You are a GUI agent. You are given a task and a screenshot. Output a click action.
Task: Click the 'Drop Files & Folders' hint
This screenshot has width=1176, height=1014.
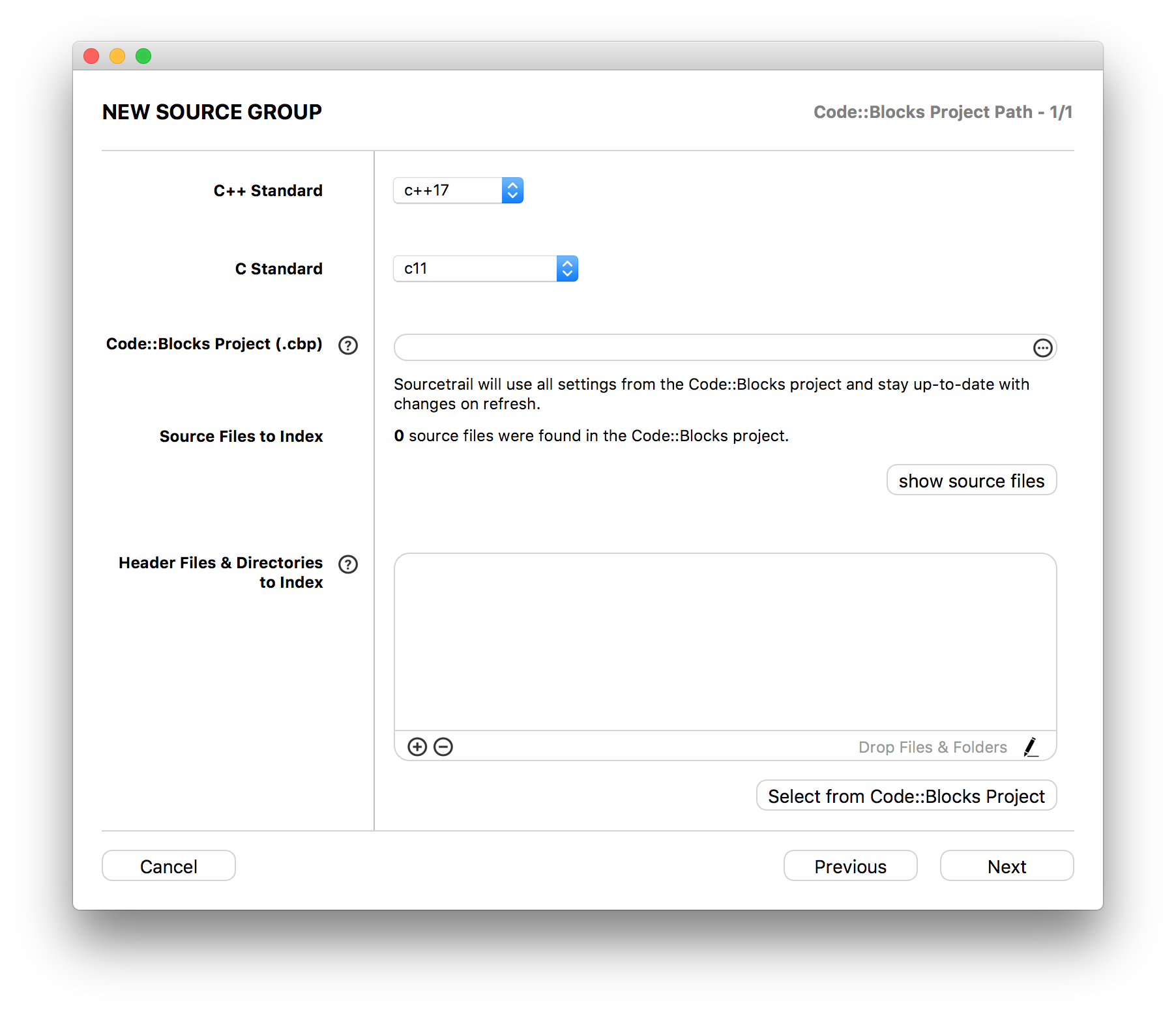932,747
